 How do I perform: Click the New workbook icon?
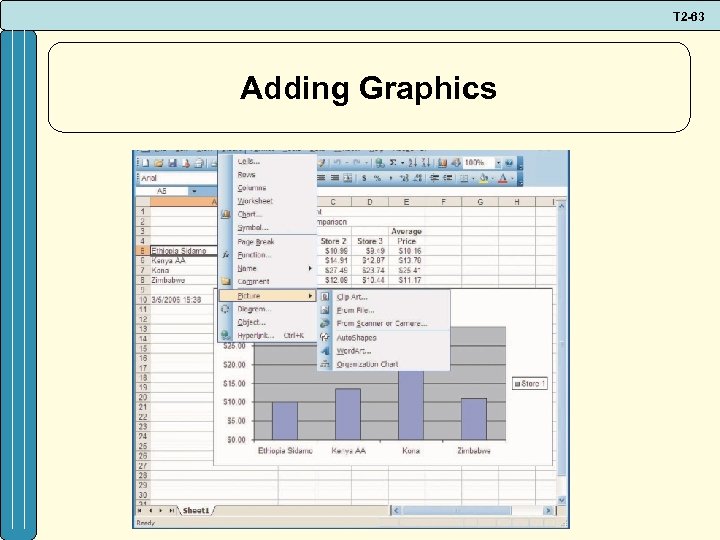point(146,163)
